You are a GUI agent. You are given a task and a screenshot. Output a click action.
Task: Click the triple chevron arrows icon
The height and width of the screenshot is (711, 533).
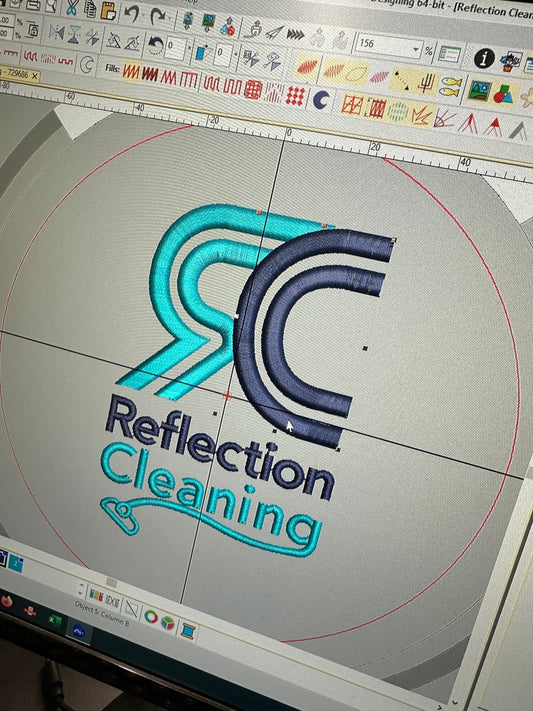pyautogui.click(x=295, y=35)
